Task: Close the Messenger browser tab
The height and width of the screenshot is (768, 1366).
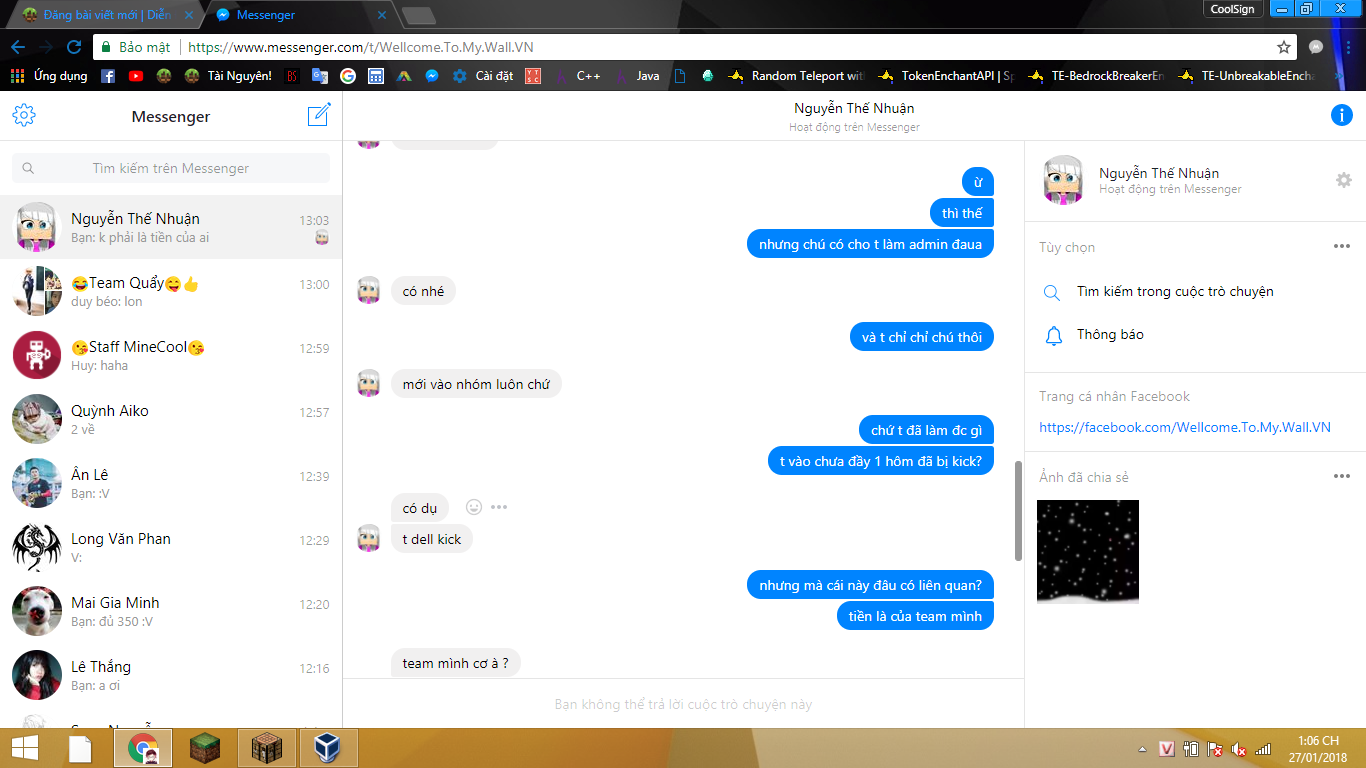Action: (x=381, y=15)
